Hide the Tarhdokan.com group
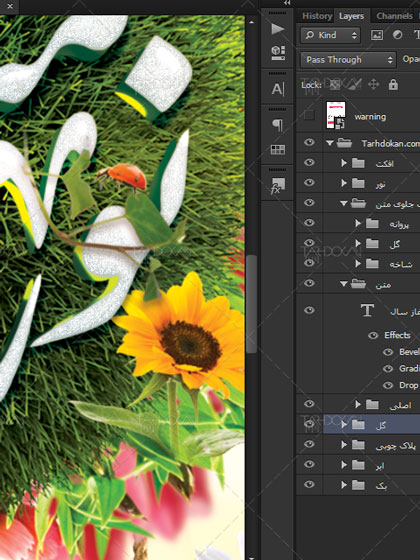The height and width of the screenshot is (560, 420). click(309, 142)
